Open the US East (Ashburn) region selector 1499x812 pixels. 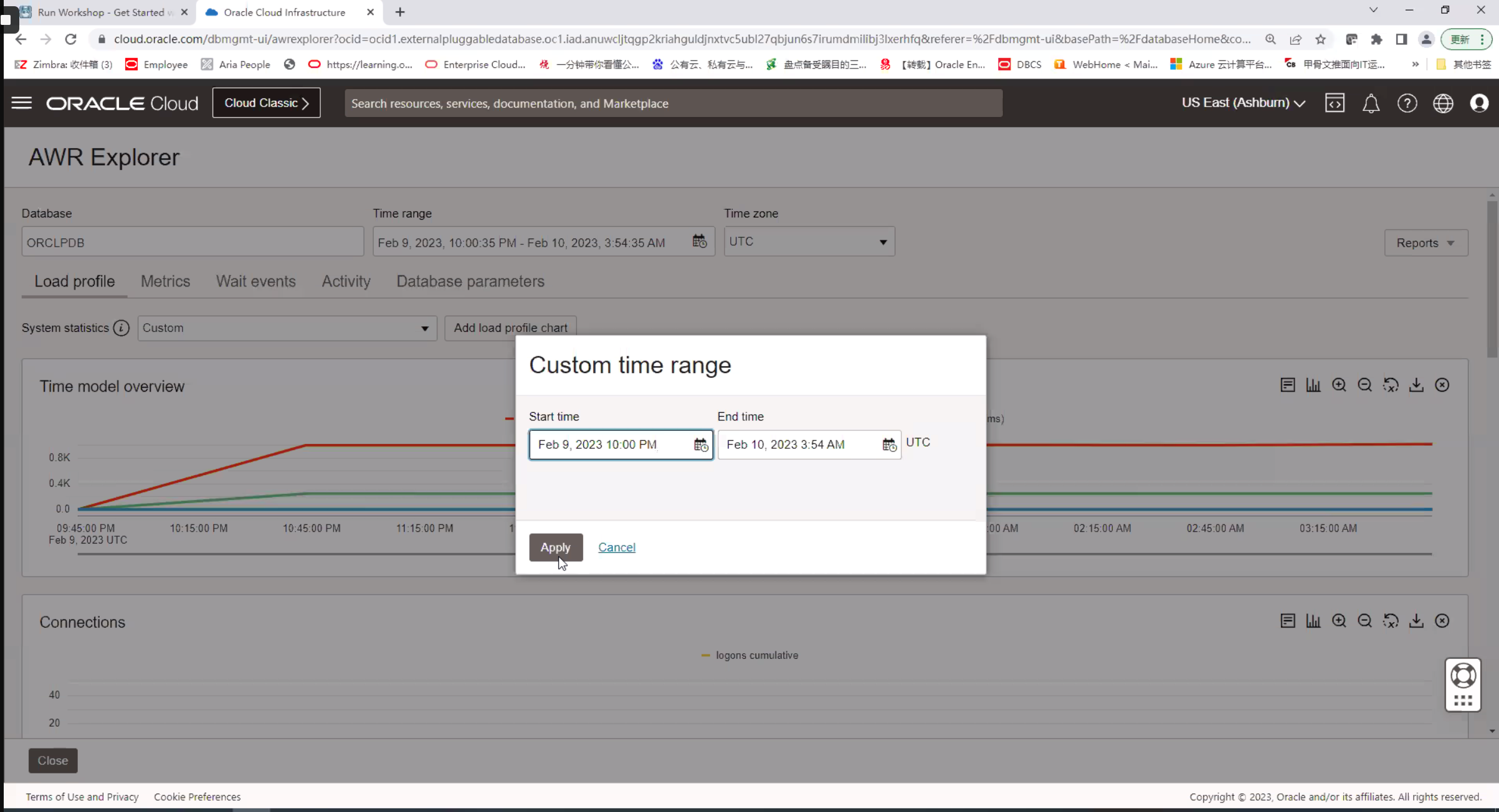(1243, 103)
